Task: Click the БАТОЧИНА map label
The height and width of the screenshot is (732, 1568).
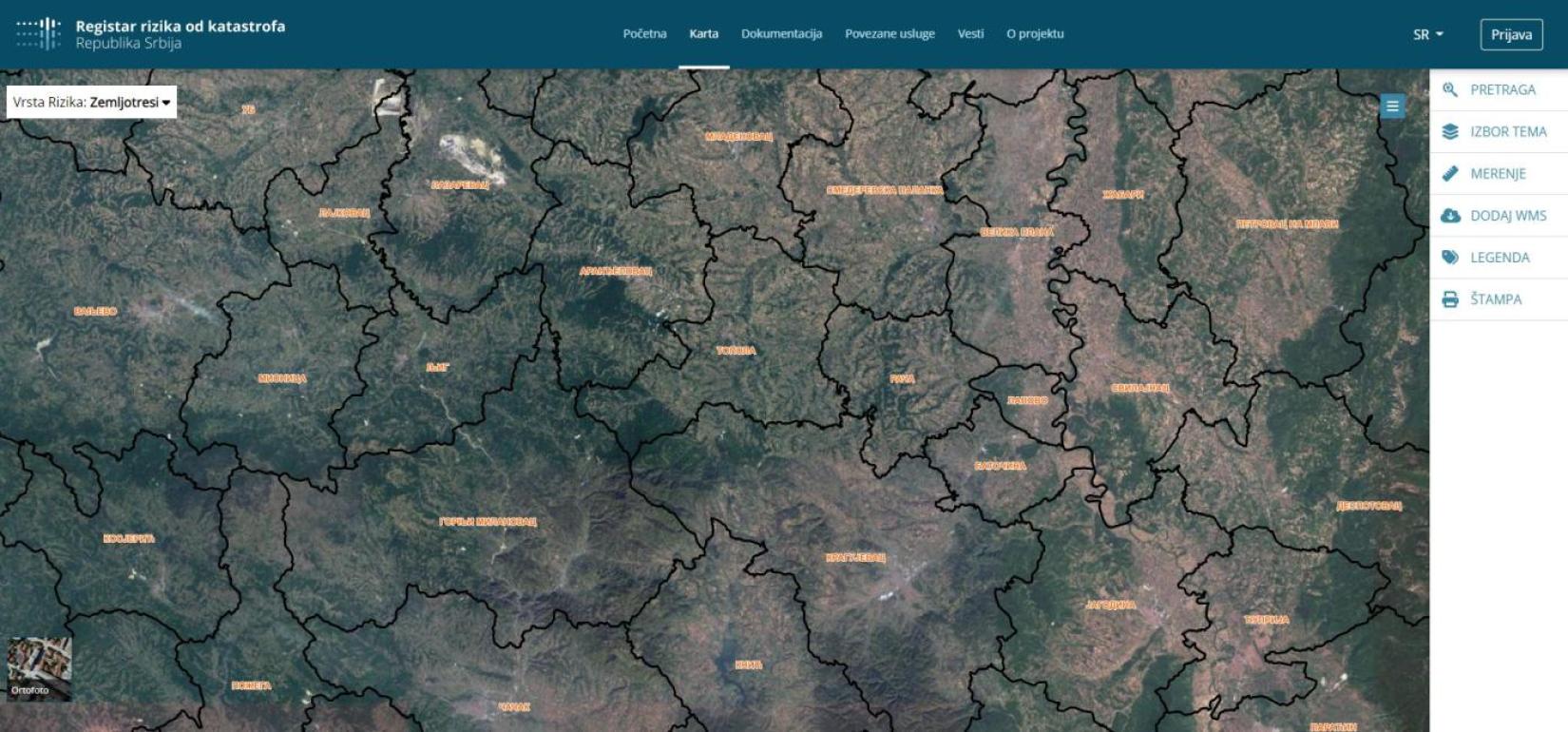Action: click(x=1000, y=466)
